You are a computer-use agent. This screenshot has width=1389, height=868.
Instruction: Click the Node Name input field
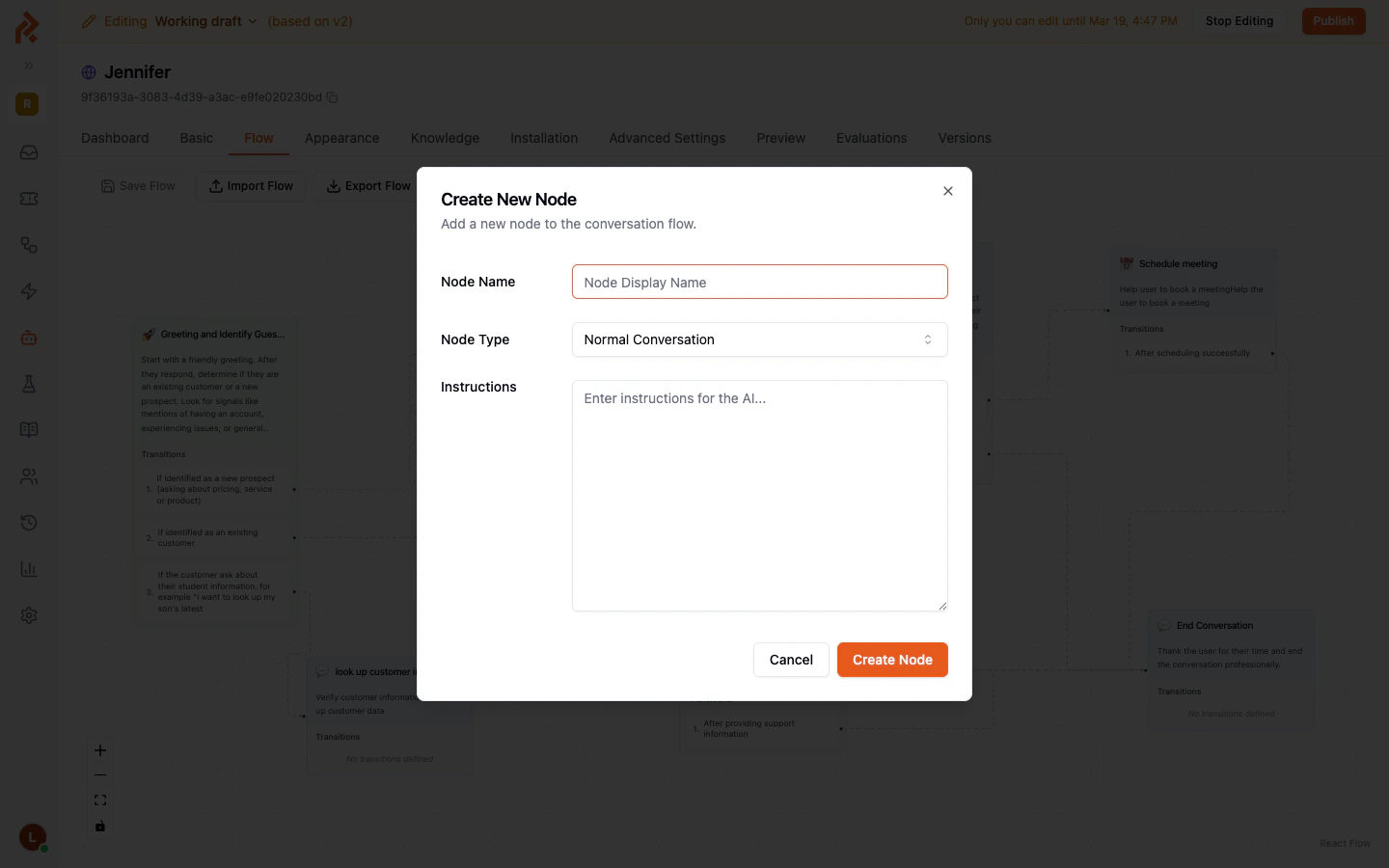(759, 282)
